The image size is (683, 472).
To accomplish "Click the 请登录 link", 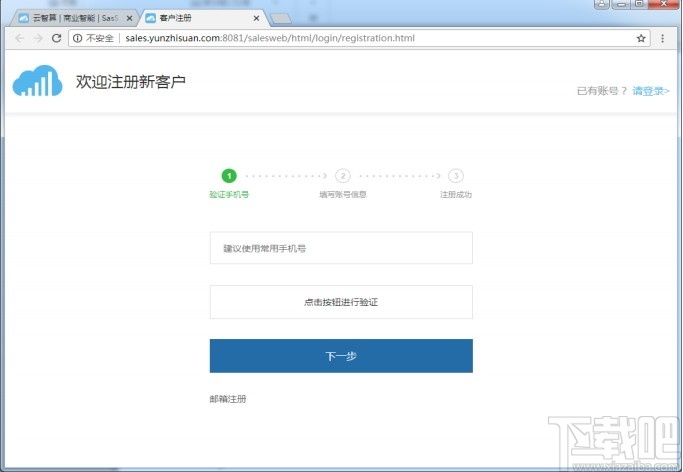I will pos(651,91).
